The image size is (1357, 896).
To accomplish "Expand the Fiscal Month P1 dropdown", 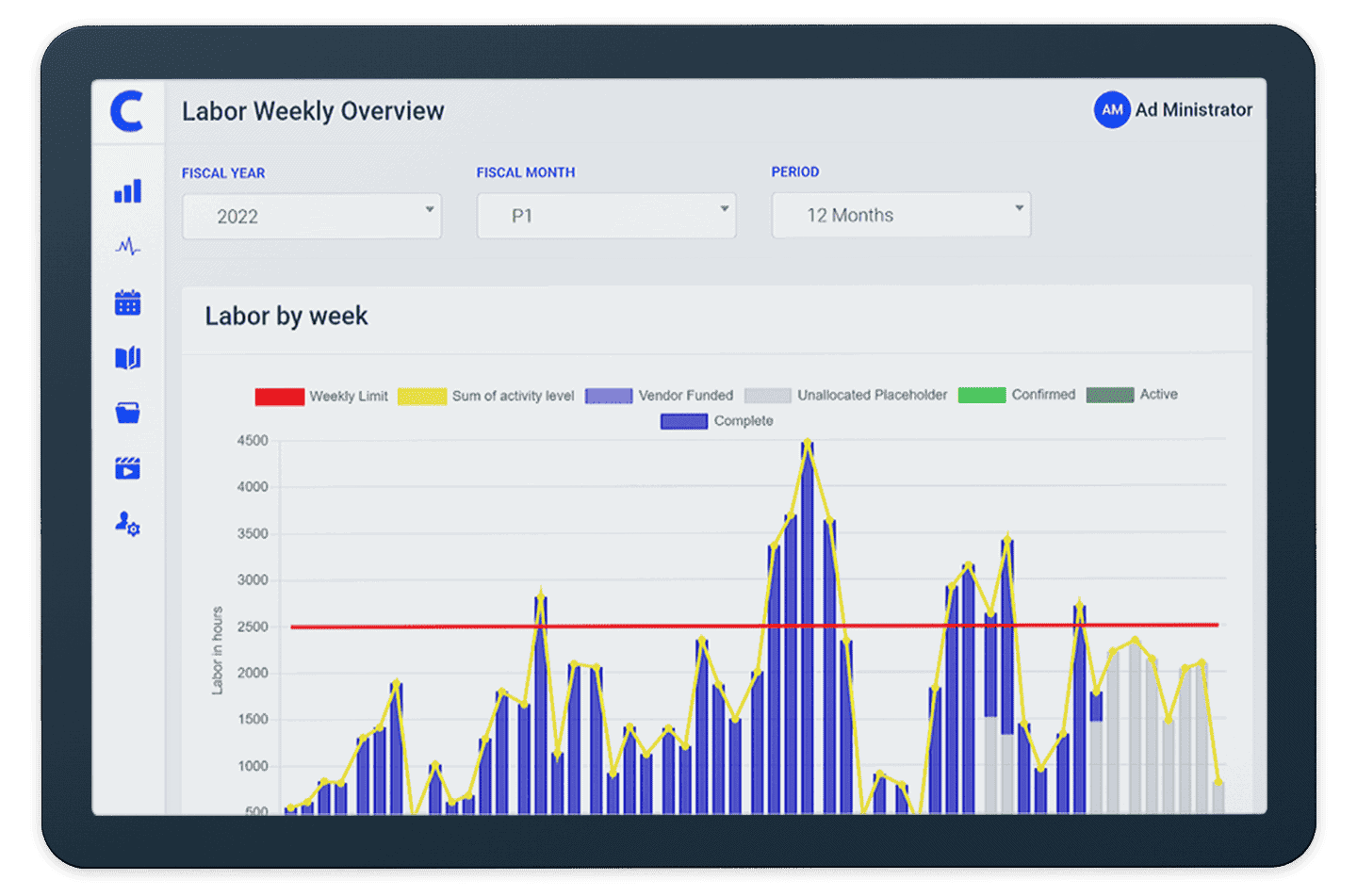I will pos(606,216).
